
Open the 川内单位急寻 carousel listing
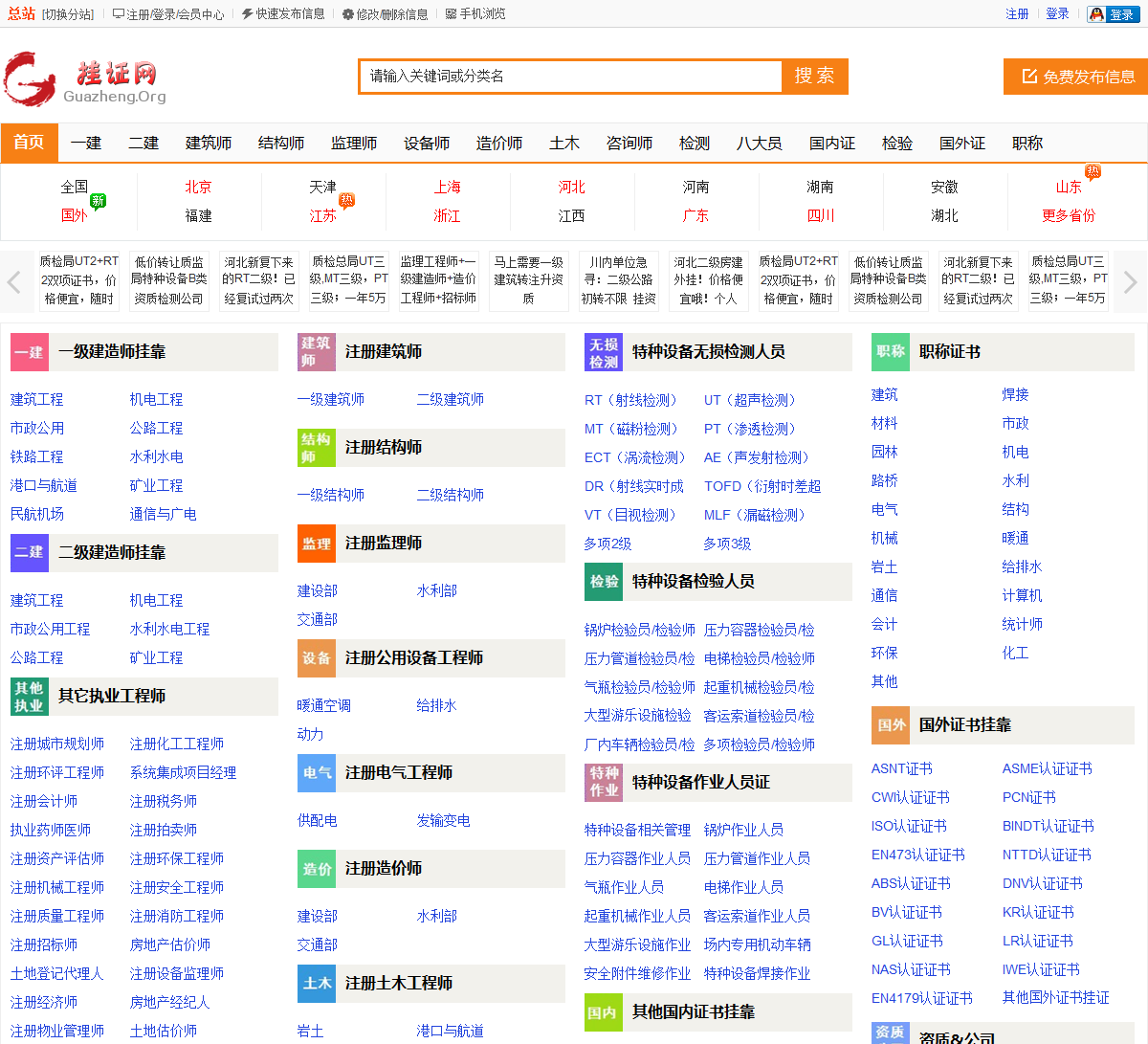(x=618, y=280)
